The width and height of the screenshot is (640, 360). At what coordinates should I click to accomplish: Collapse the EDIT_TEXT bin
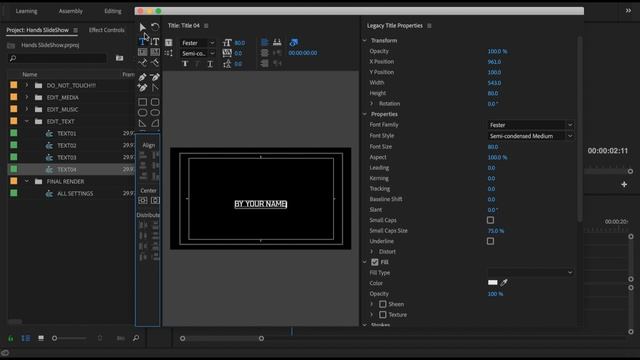(x=27, y=121)
